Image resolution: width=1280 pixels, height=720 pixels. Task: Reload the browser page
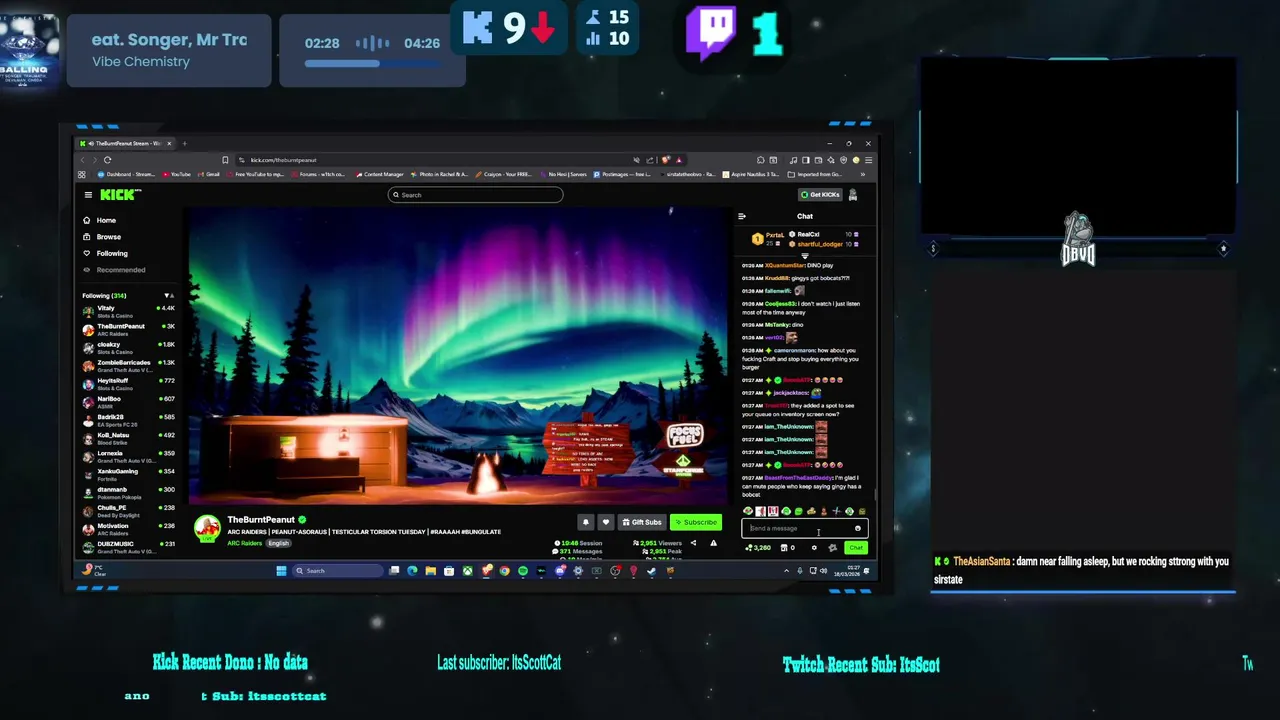107,160
